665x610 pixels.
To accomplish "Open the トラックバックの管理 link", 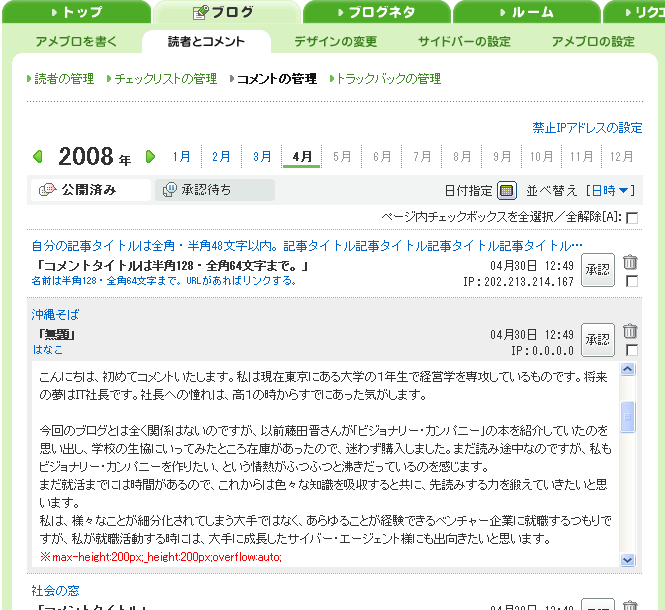I will point(386,79).
